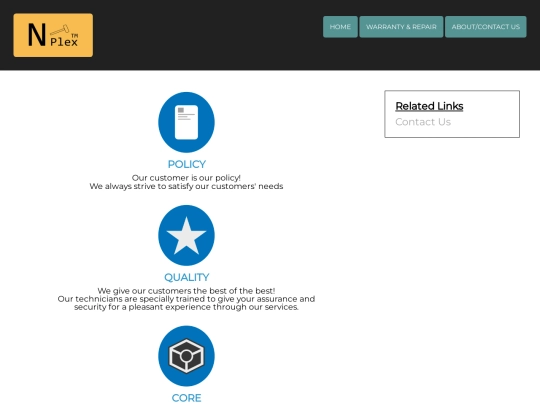Click text 'Our customer is our policy!'

[x=186, y=178]
